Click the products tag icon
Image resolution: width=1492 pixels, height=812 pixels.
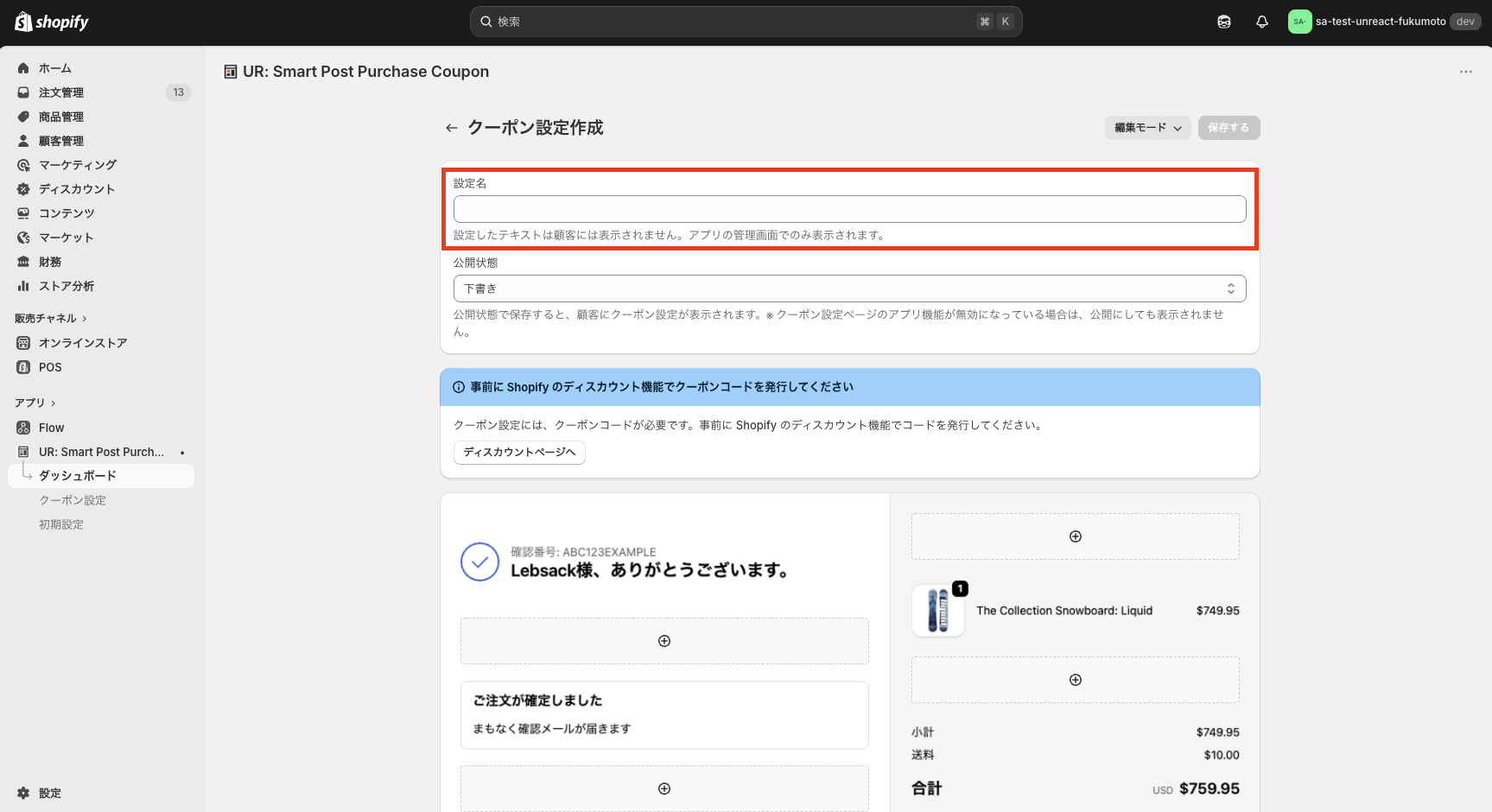(x=23, y=117)
